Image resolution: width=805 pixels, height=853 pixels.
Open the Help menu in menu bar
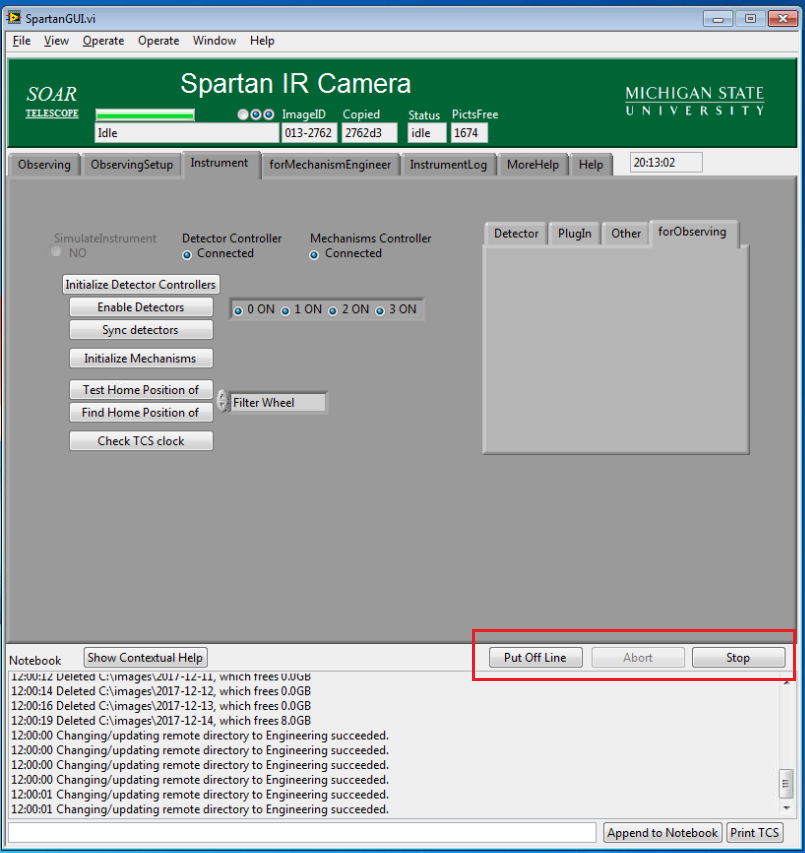point(262,41)
